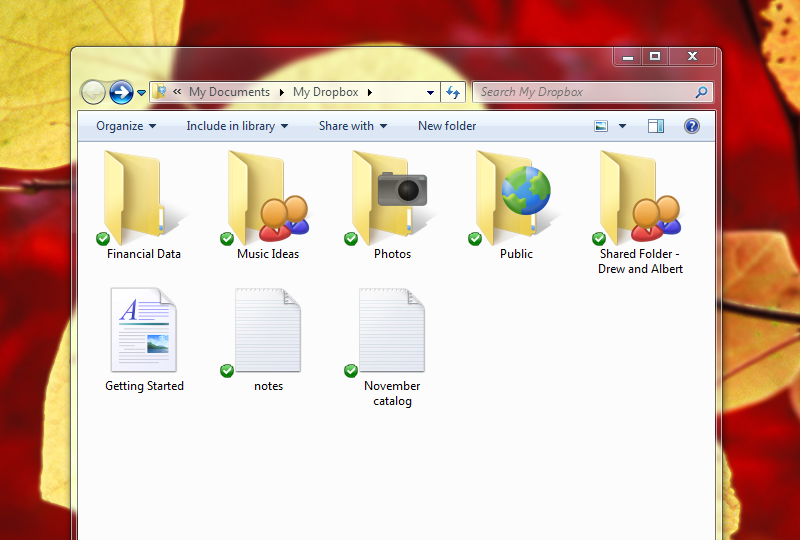Image resolution: width=800 pixels, height=540 pixels.
Task: Open the Share with menu
Action: (353, 126)
